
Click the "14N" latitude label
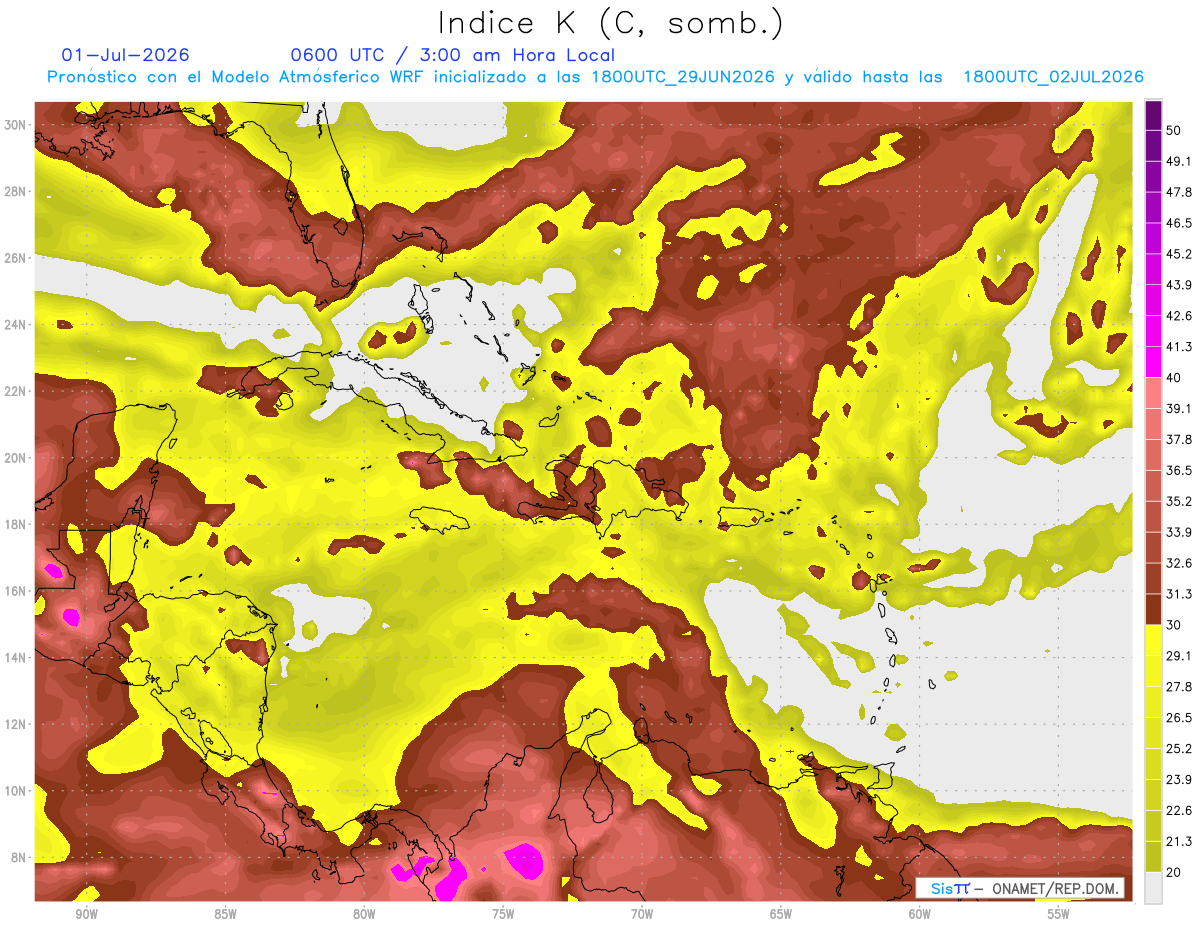click(x=15, y=658)
